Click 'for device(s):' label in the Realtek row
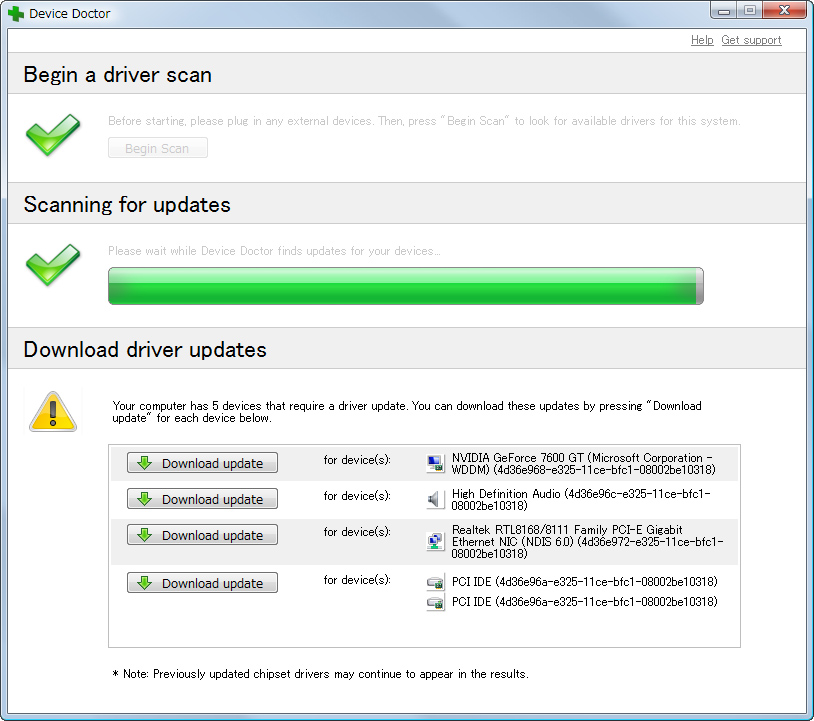Viewport: 814px width, 721px height. [357, 532]
